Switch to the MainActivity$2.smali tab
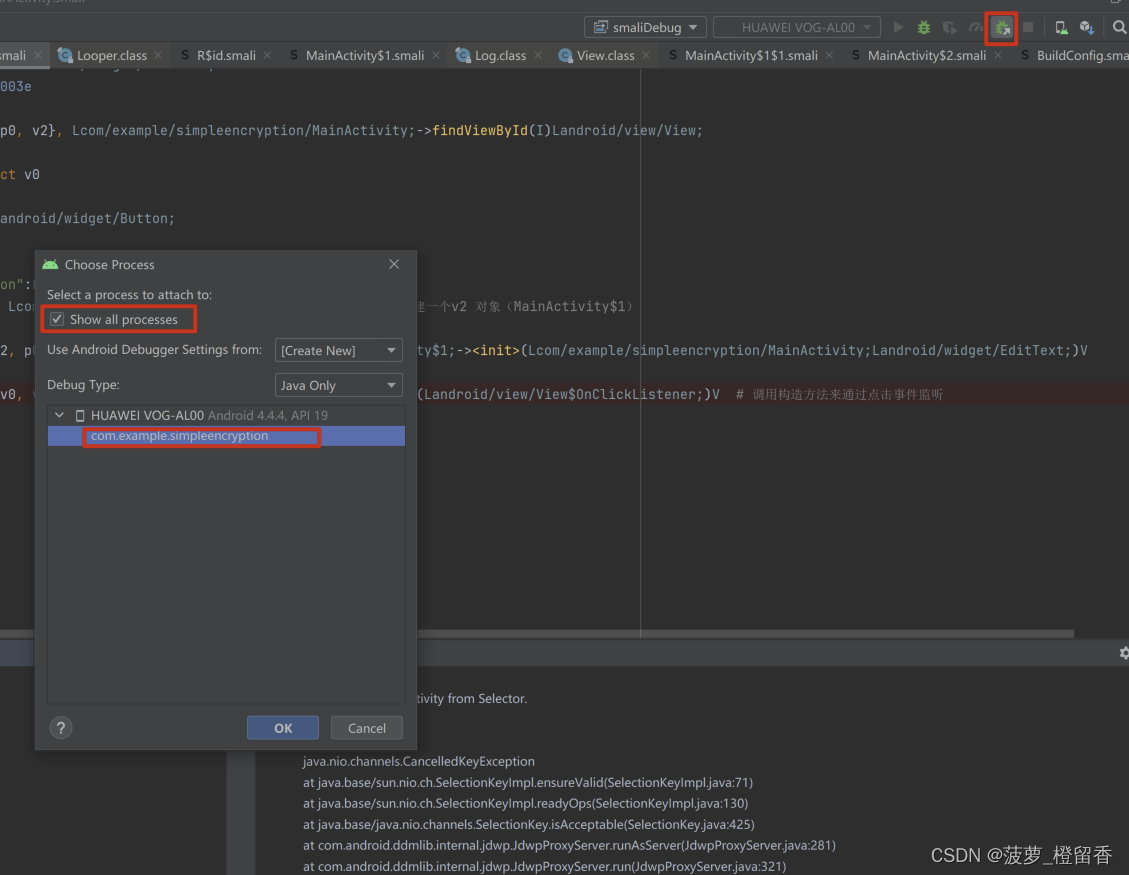 point(927,55)
